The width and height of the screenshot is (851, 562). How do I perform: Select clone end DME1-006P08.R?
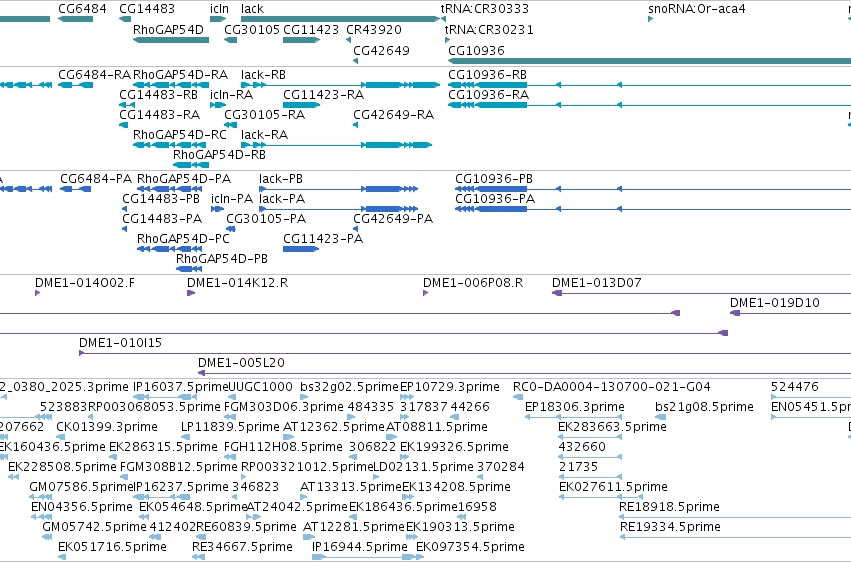(473, 283)
